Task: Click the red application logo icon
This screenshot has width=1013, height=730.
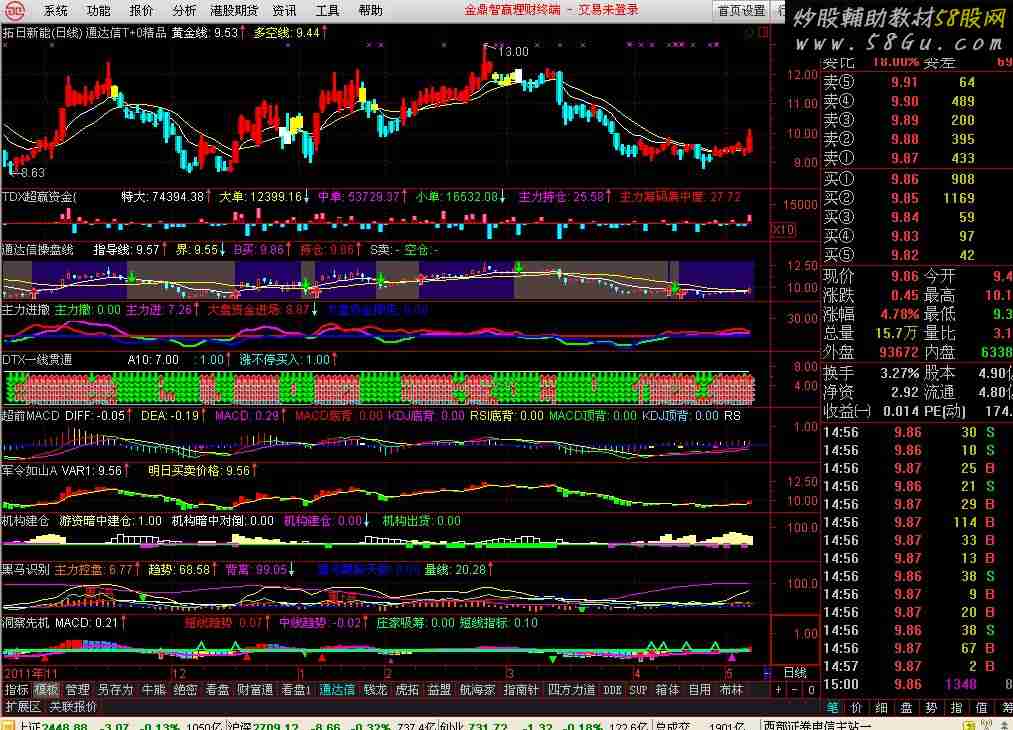Action: click(15, 10)
